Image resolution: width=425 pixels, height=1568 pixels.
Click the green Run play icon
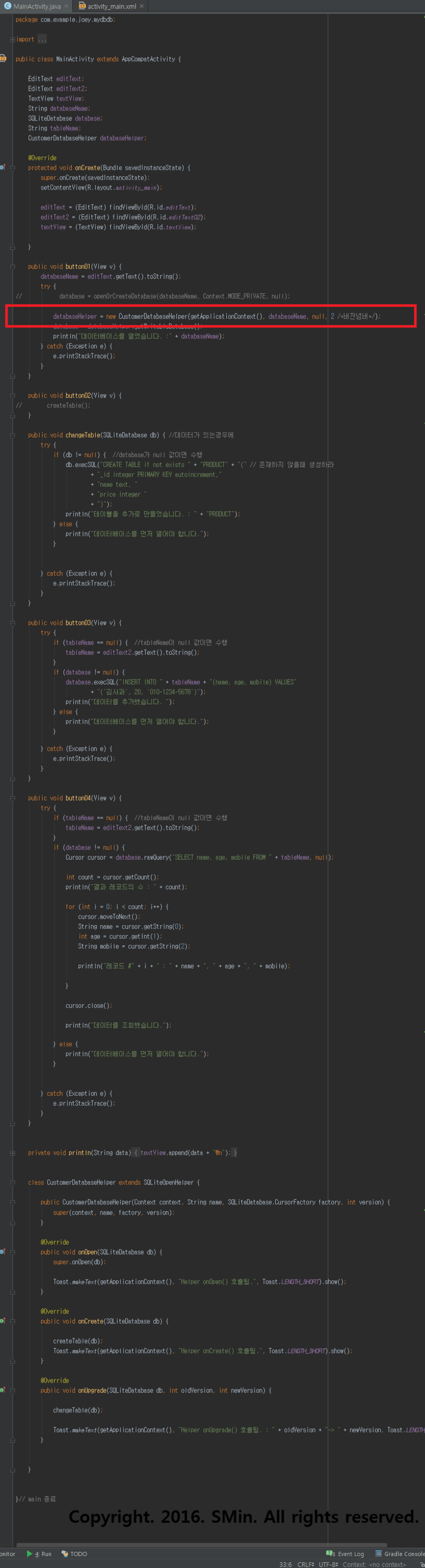tap(29, 1554)
